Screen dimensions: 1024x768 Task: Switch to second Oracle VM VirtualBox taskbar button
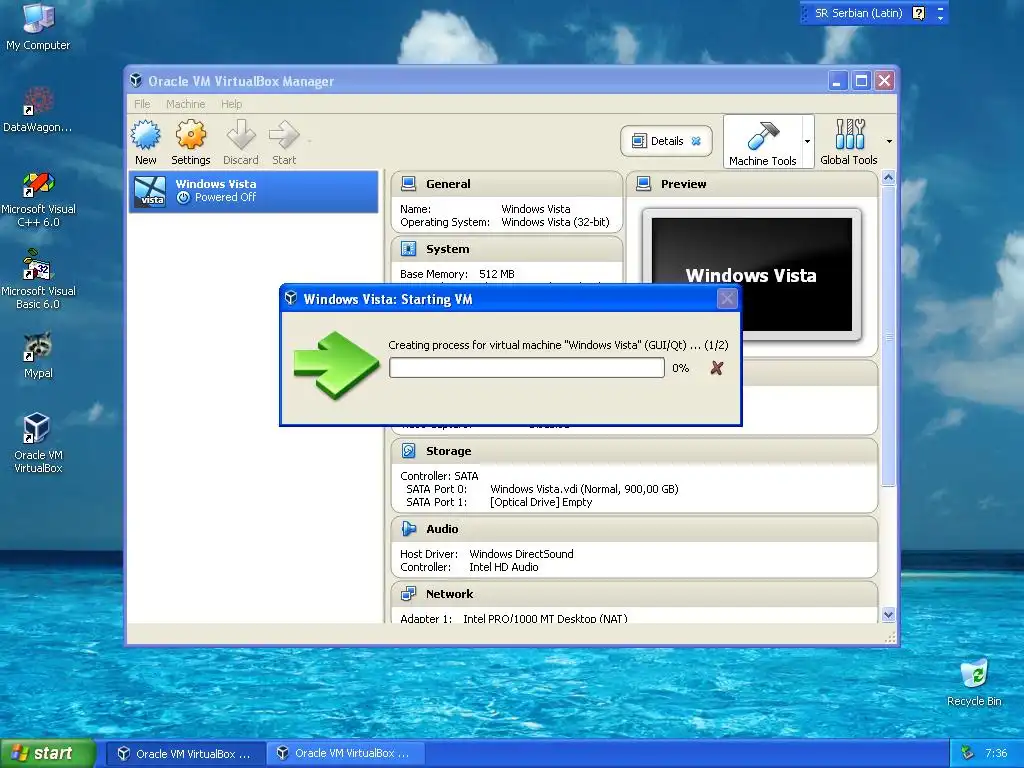(345, 754)
